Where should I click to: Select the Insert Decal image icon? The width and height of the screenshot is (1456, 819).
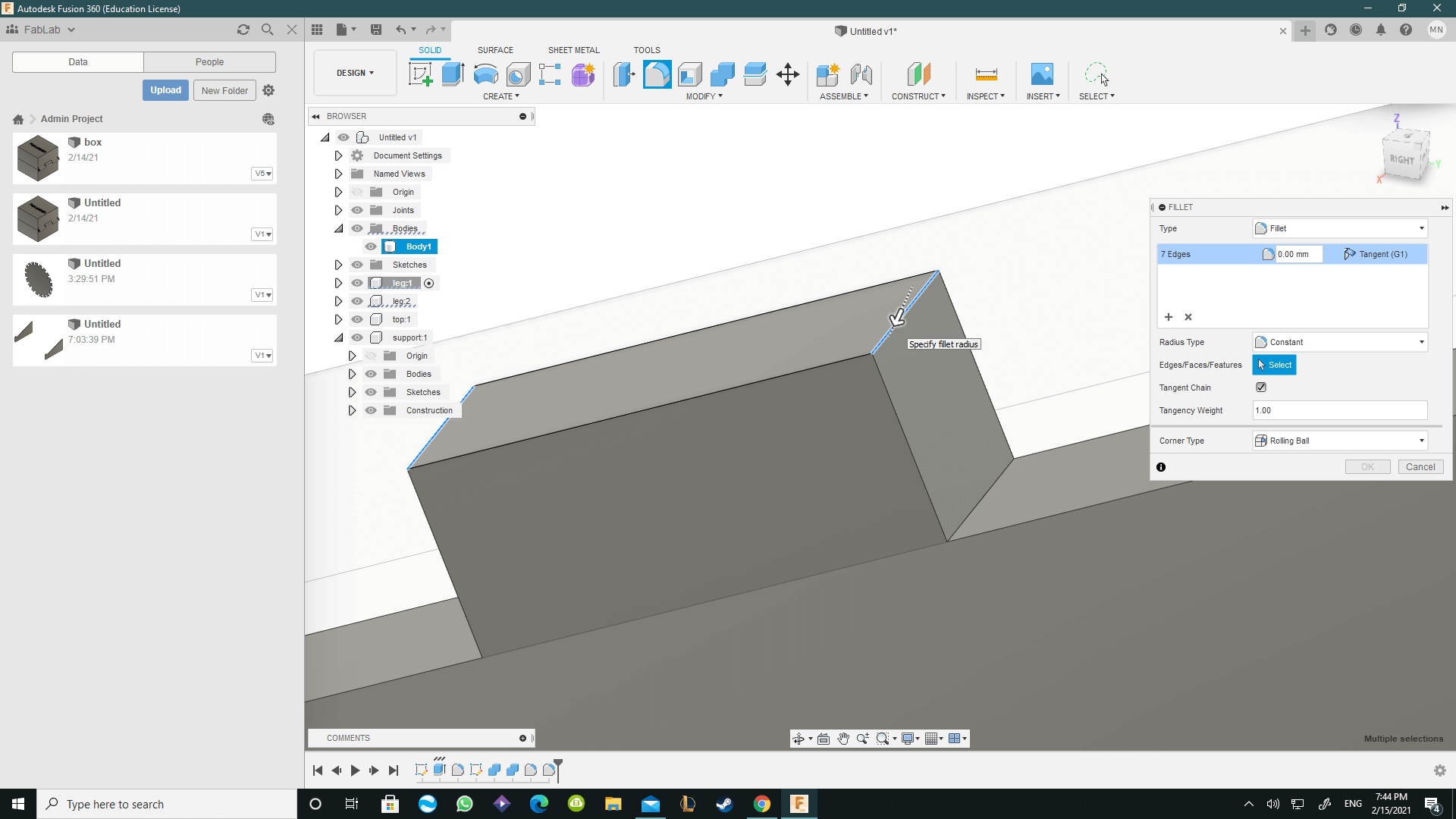(1042, 74)
